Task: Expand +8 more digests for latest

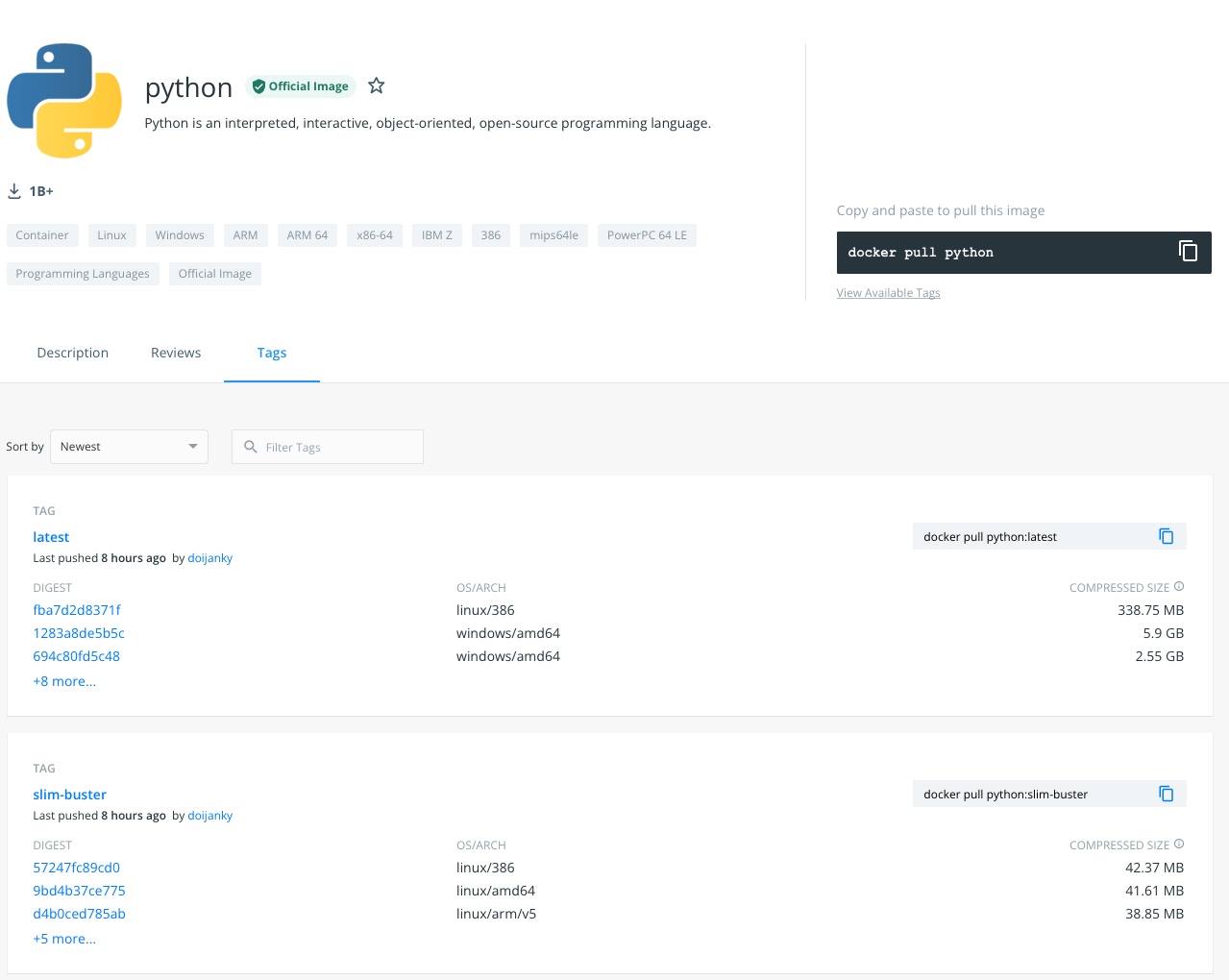Action: point(64,681)
